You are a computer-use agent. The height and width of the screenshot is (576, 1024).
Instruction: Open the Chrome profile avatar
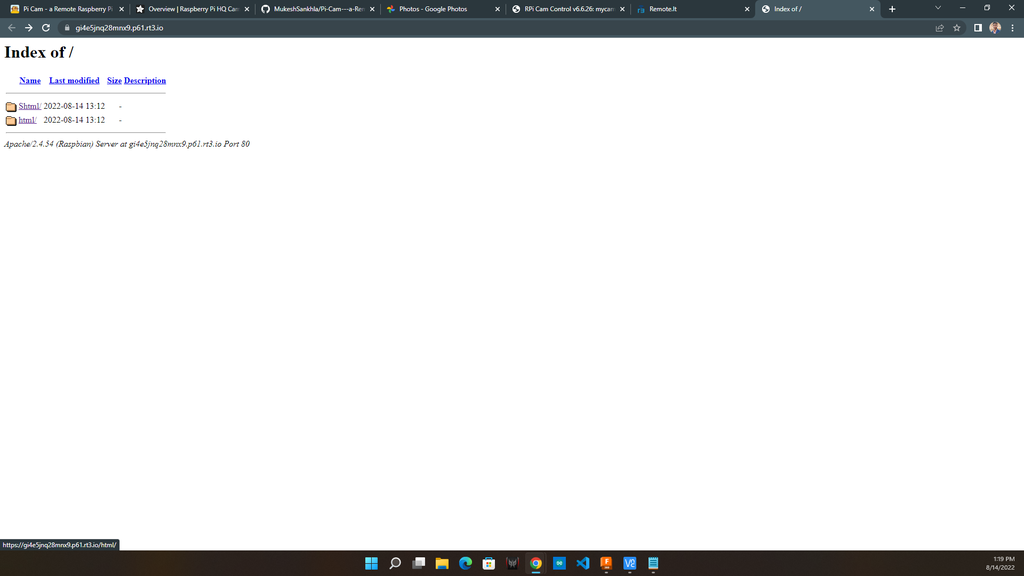click(995, 27)
